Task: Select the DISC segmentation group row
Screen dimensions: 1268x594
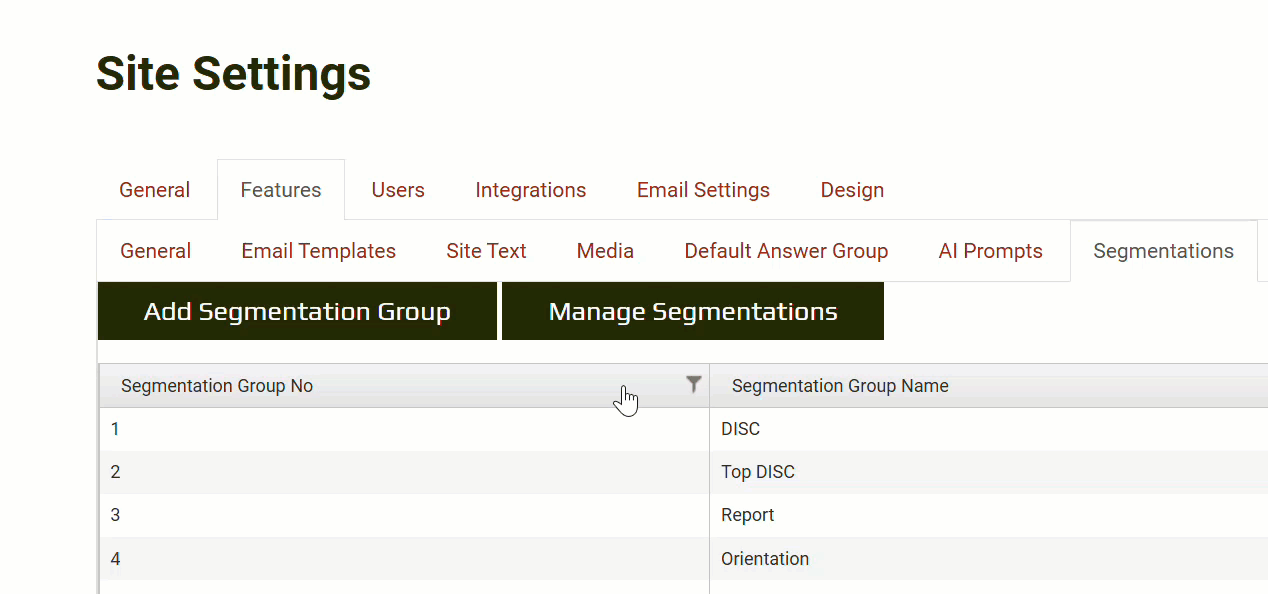Action: [740, 429]
